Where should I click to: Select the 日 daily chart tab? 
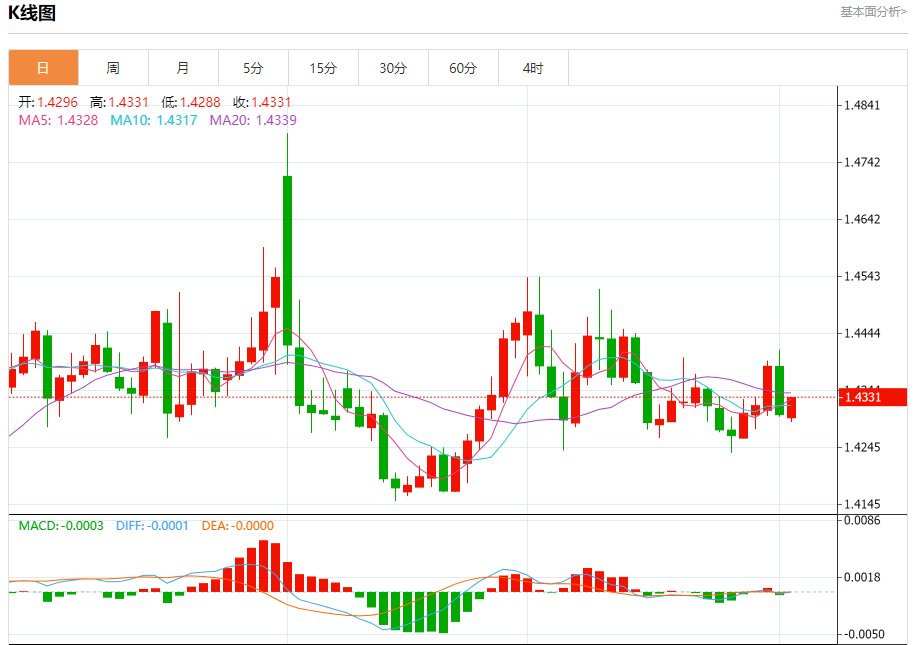click(43, 68)
